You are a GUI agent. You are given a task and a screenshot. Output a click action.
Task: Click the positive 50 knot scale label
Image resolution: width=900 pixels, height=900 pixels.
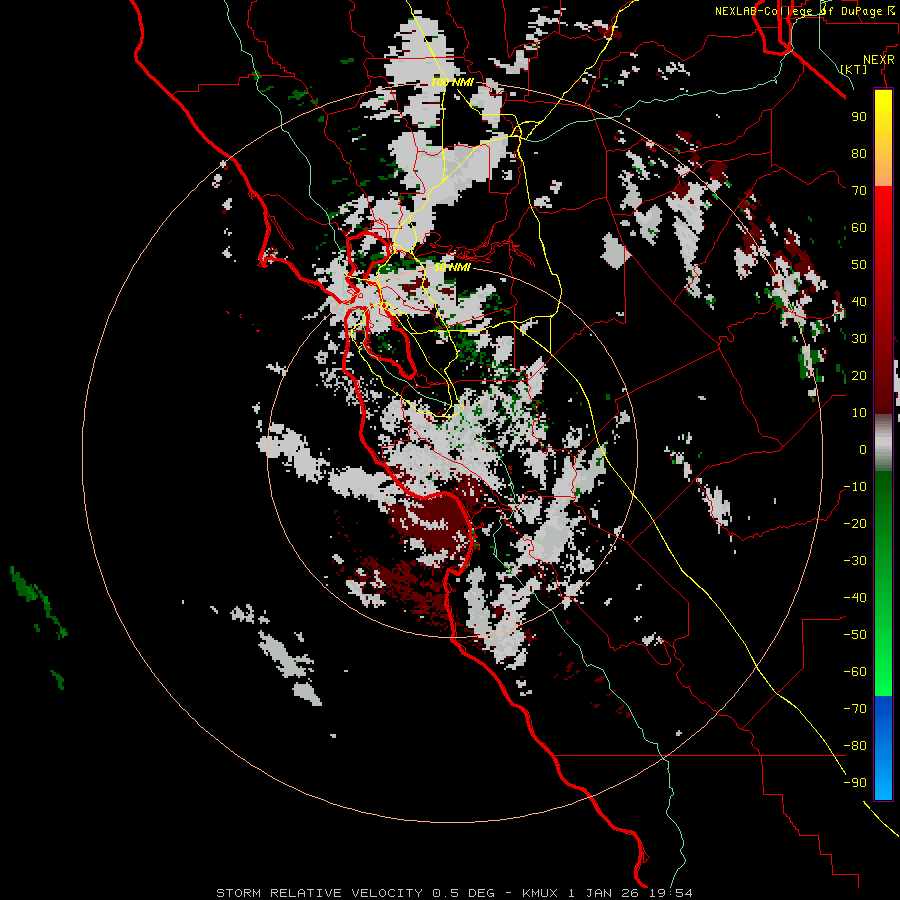tap(859, 265)
